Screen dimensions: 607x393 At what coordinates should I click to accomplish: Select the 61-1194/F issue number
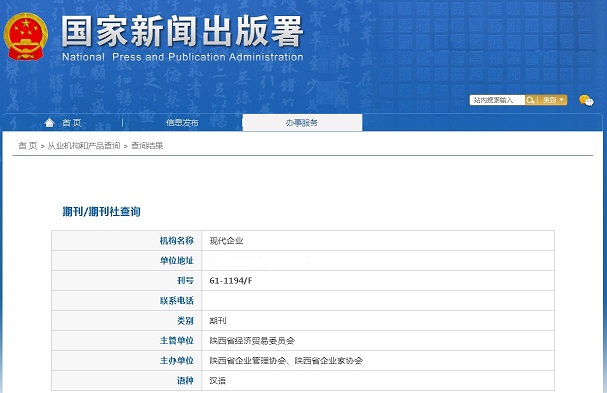231,281
